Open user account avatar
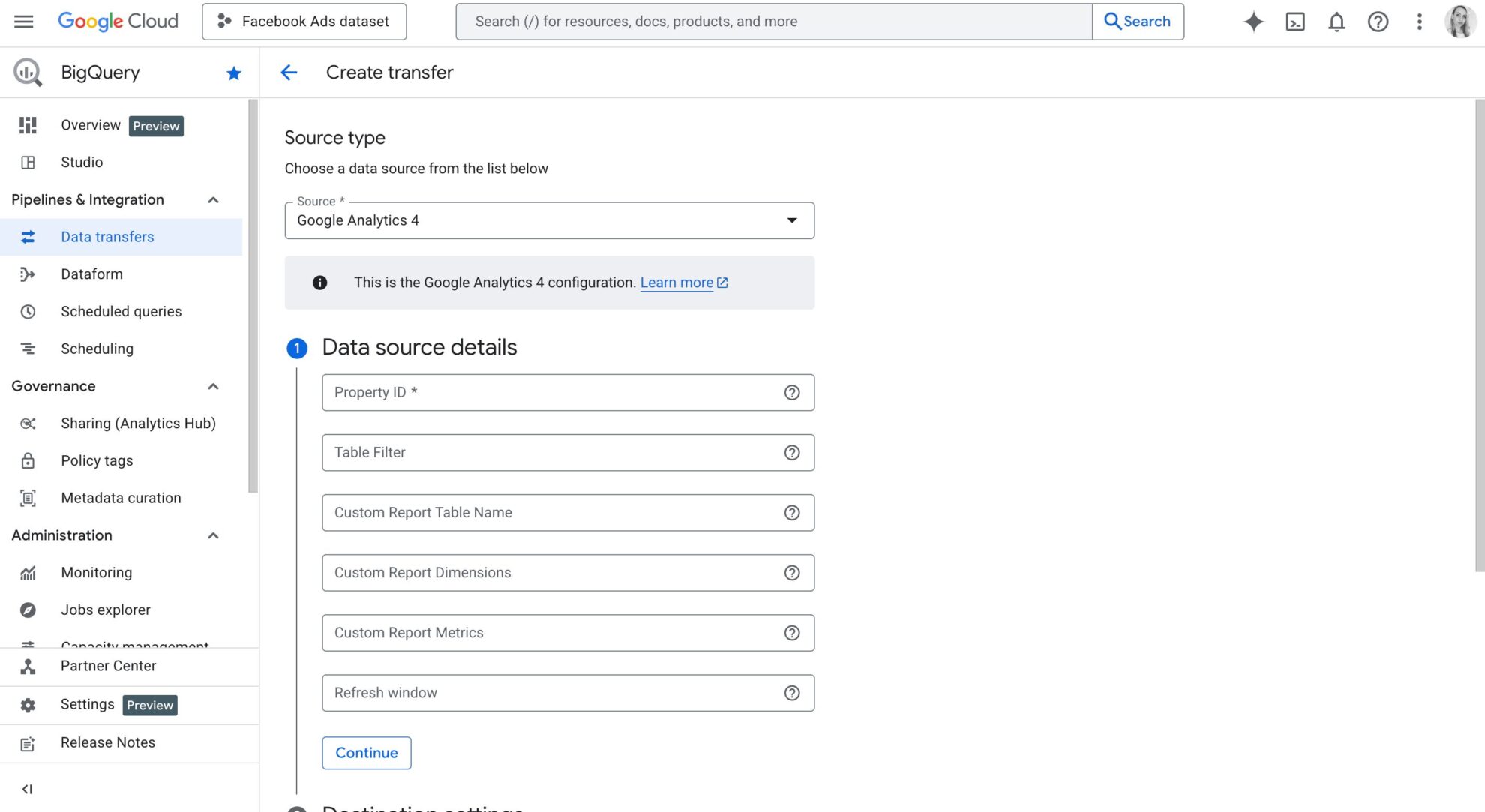Screen dimensions: 1485x812 [x=1459, y=22]
